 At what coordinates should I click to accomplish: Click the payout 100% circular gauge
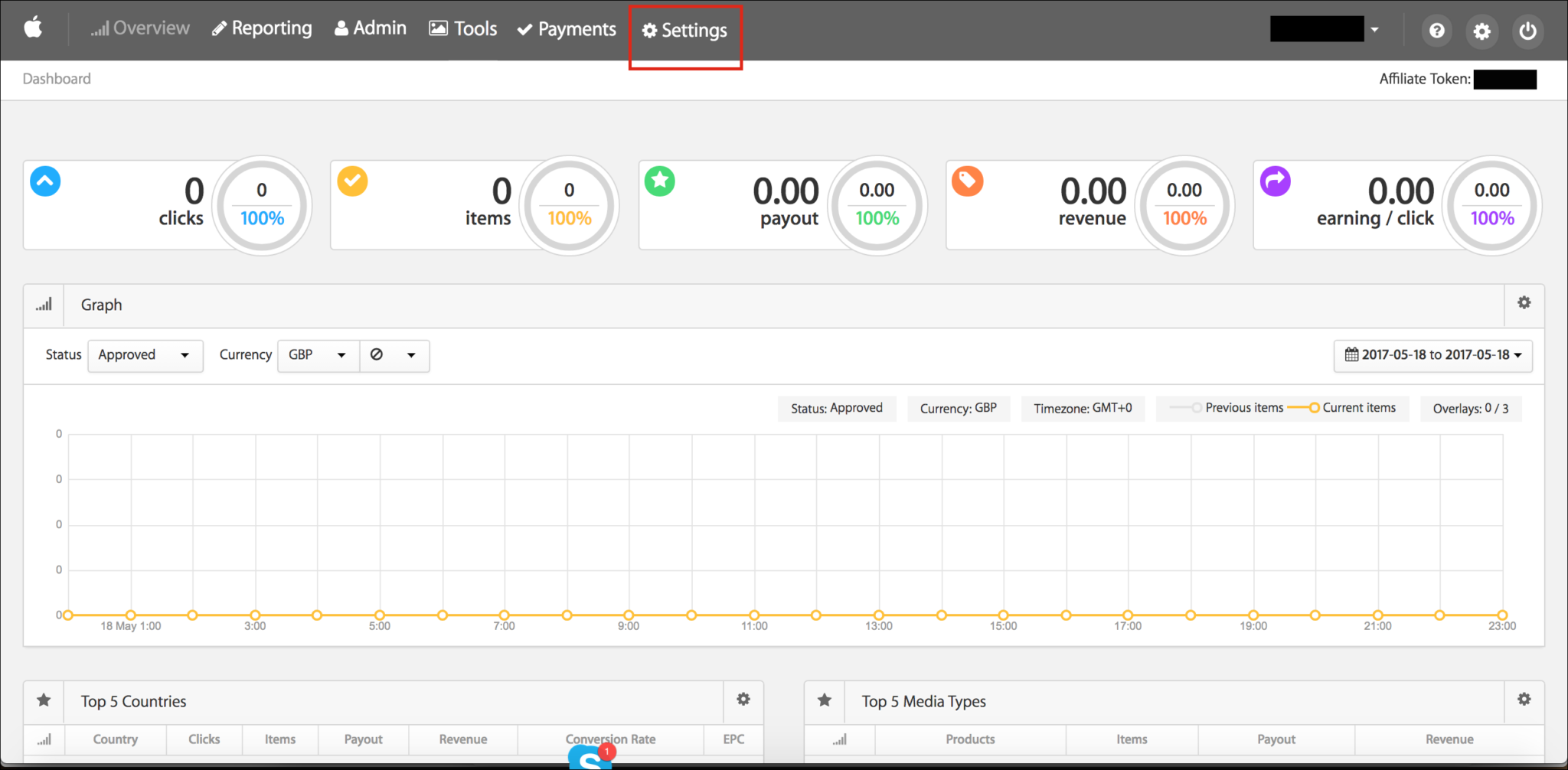coord(877,205)
